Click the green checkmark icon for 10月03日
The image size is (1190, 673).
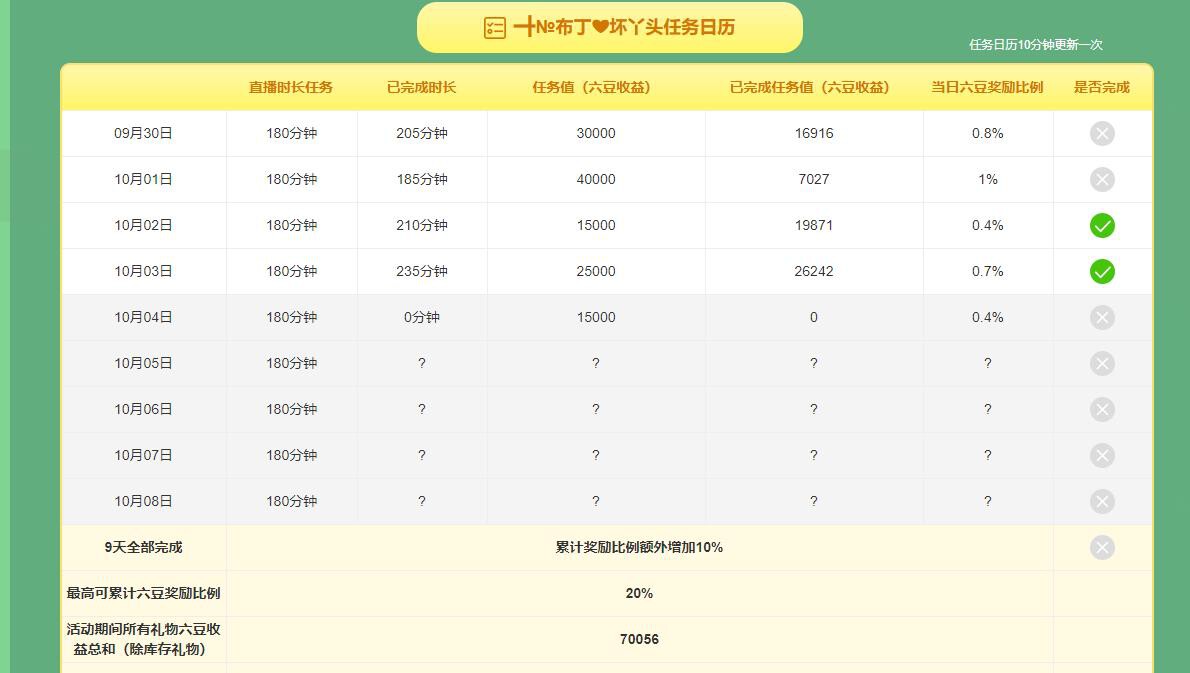pos(1102,272)
